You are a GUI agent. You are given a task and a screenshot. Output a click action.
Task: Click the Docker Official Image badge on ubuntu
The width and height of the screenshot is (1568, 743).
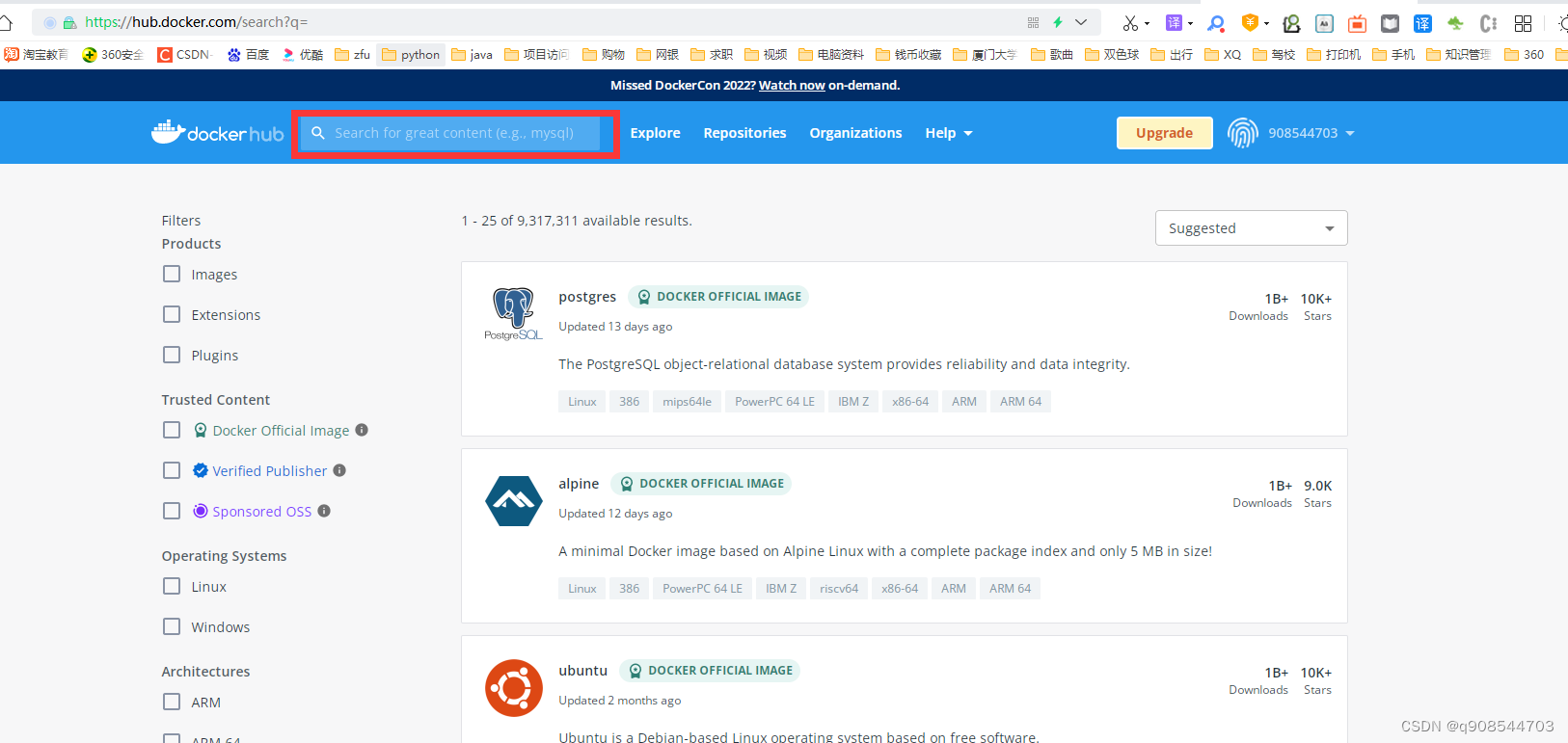(x=710, y=671)
